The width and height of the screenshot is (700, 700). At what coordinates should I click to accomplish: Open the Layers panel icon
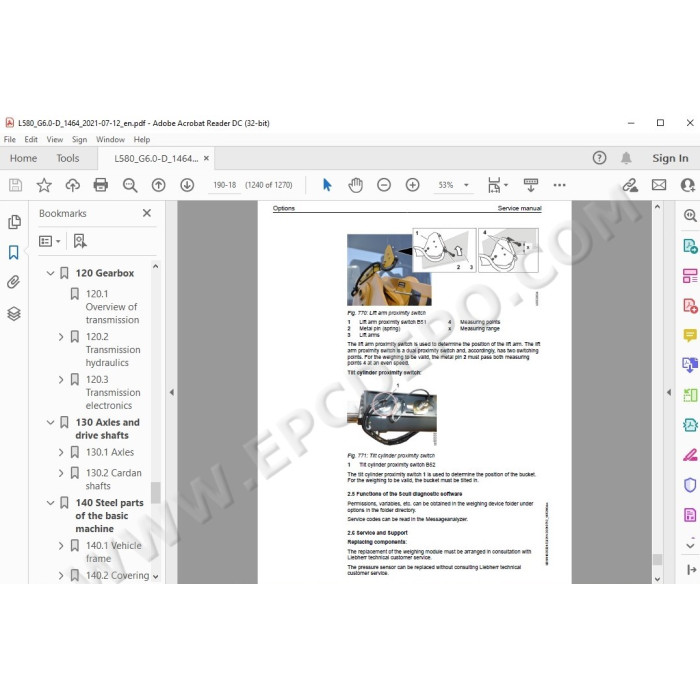coord(14,314)
